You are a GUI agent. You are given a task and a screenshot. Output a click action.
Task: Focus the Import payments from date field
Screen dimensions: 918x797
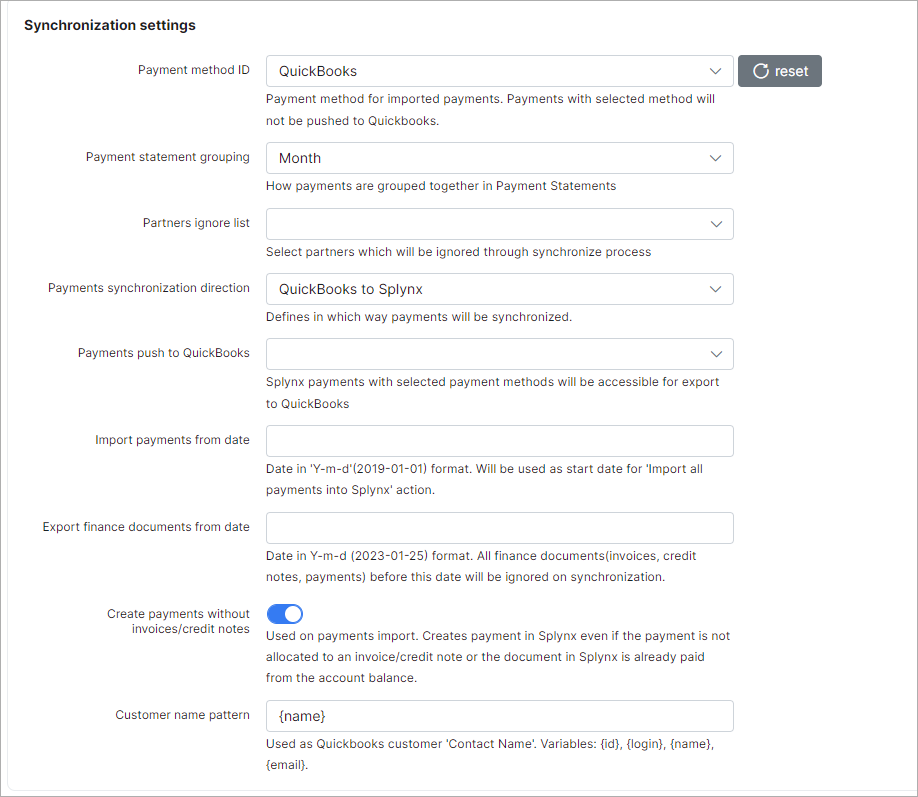click(x=499, y=441)
